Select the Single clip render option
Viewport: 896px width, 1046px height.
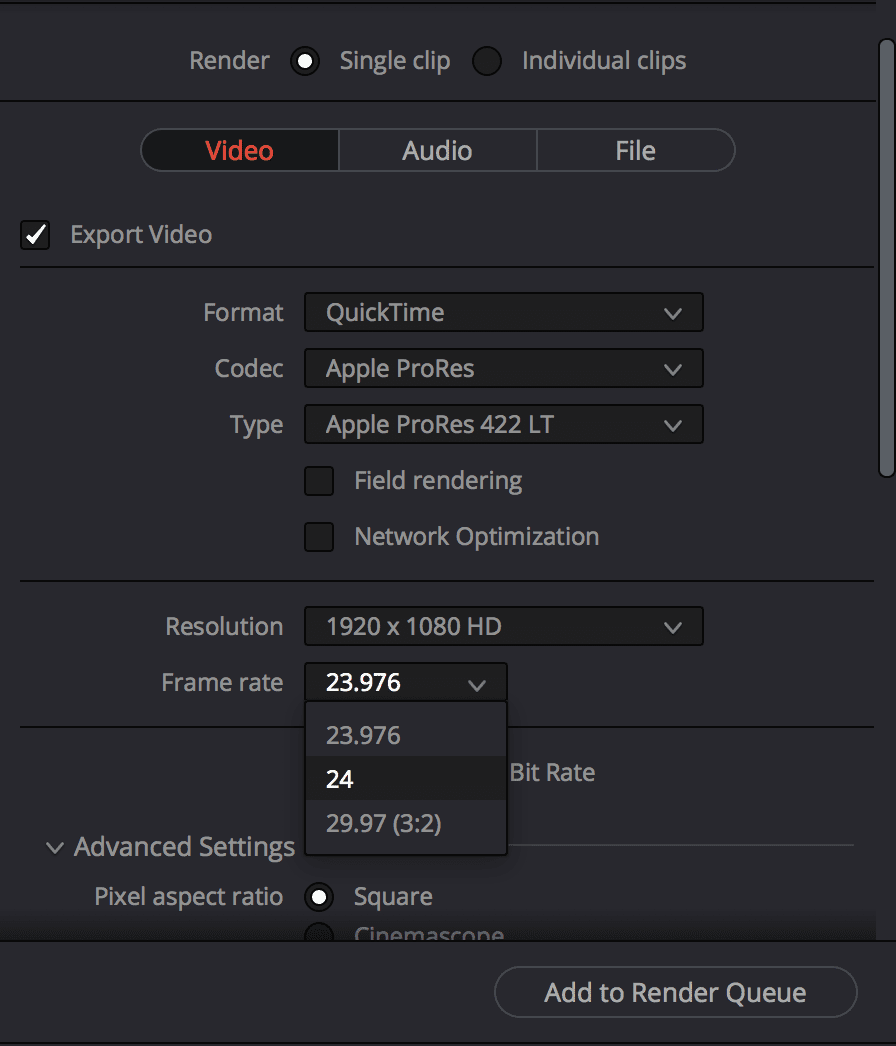[x=305, y=61]
